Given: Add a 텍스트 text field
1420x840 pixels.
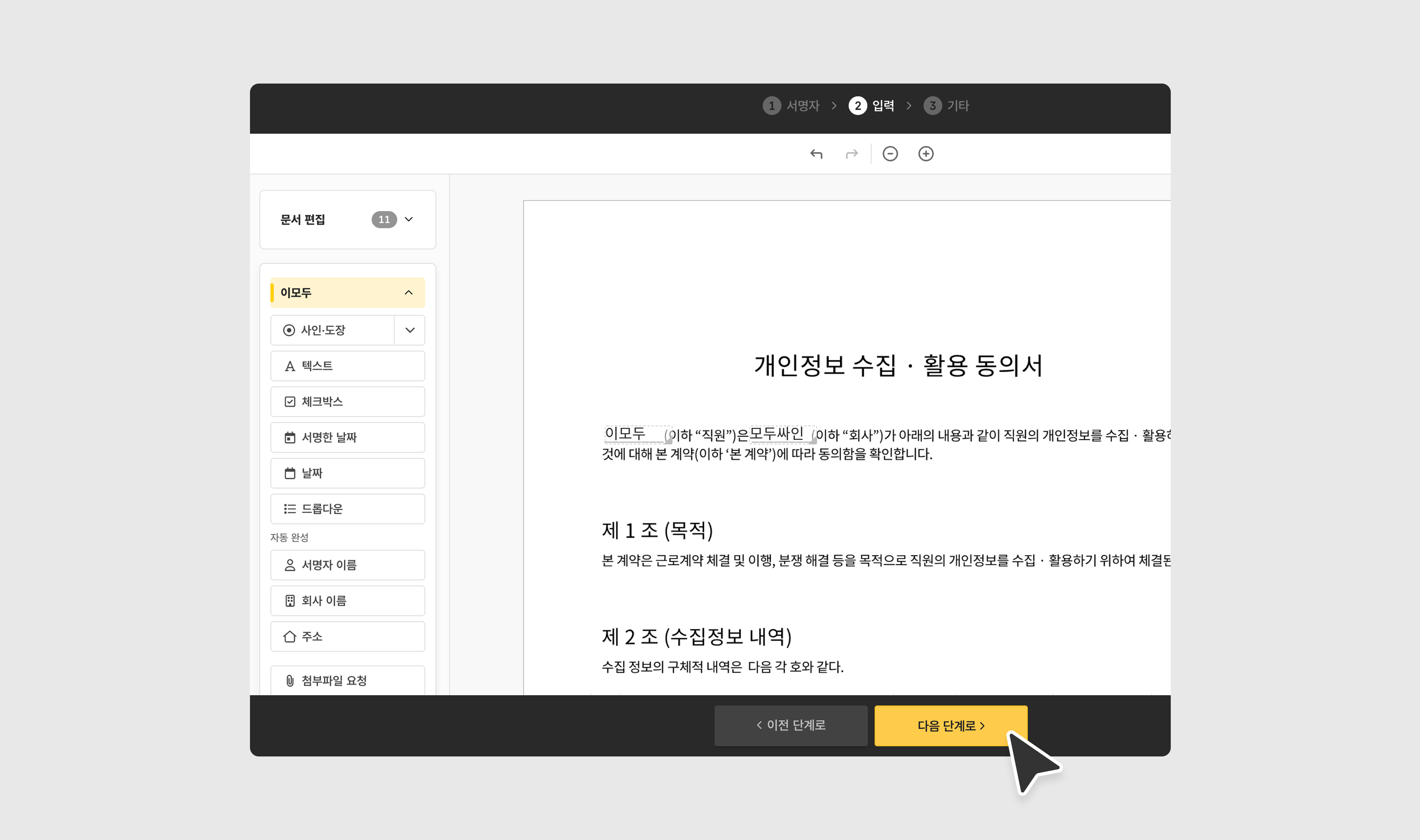Looking at the screenshot, I should pos(348,366).
